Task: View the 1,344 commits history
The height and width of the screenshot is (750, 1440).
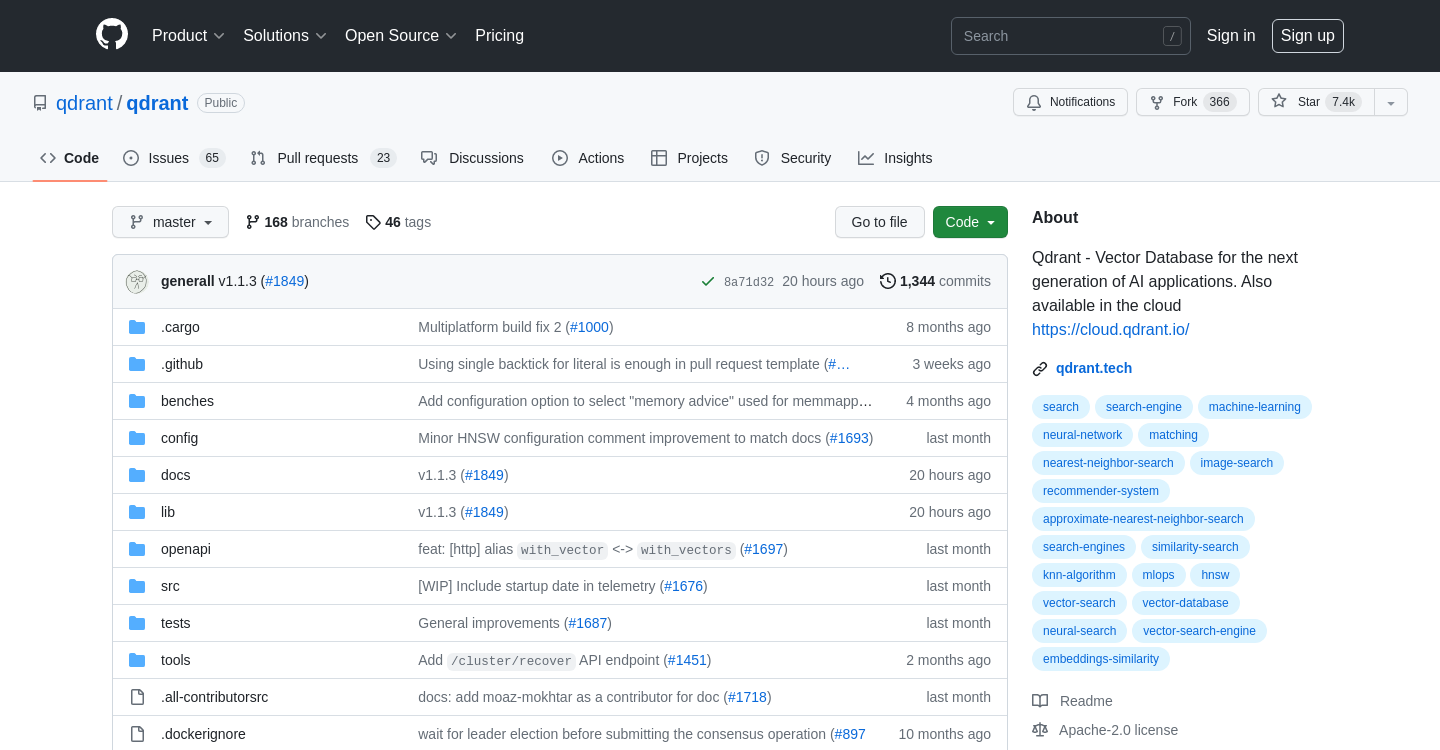Action: coord(935,281)
